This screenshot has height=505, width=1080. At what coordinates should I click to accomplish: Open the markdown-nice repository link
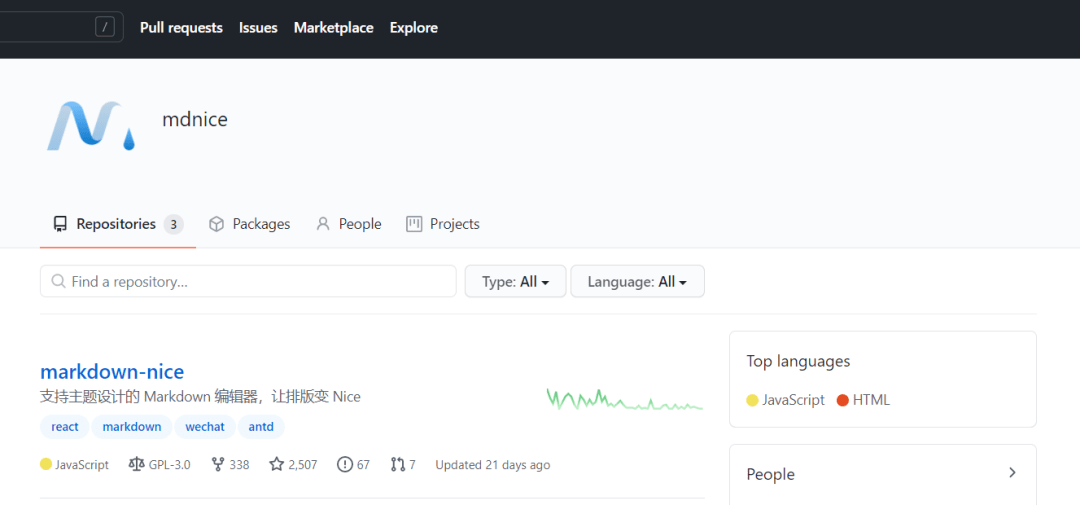(x=112, y=372)
